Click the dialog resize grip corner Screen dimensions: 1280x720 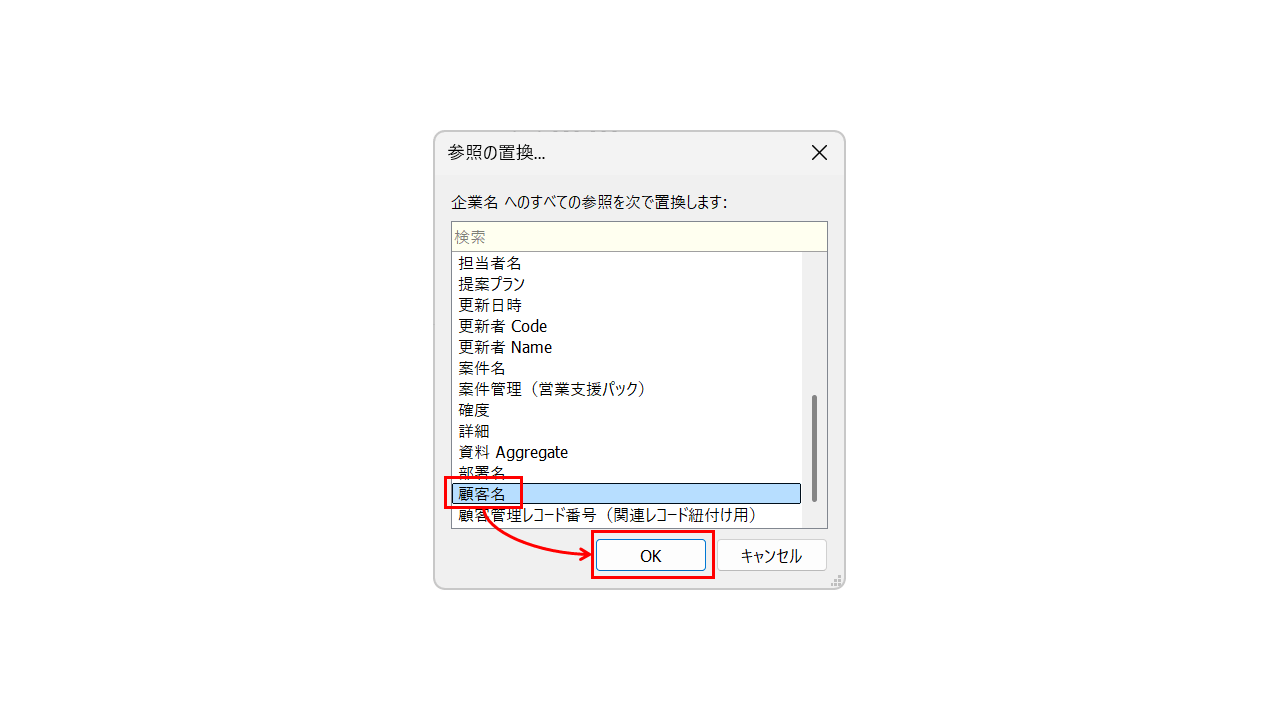836,580
